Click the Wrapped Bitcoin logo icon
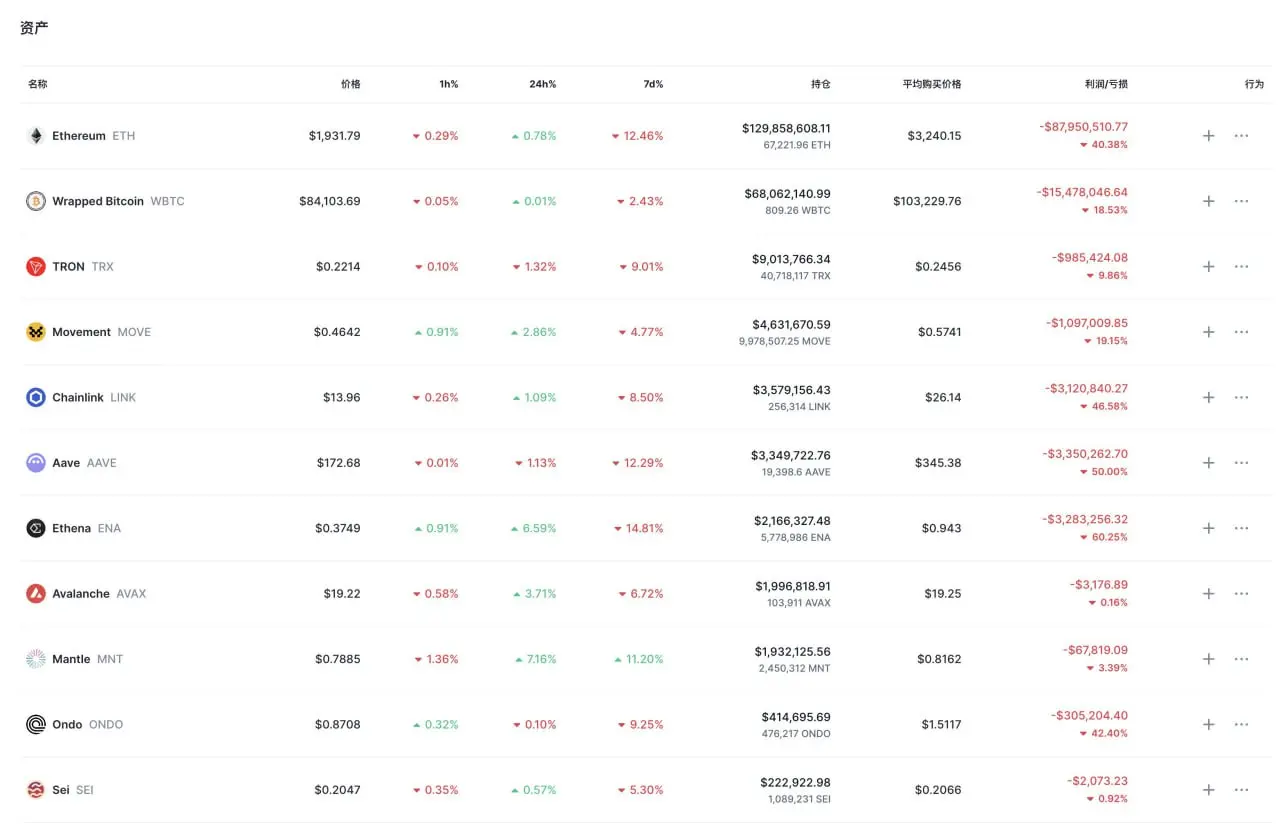 (x=36, y=201)
